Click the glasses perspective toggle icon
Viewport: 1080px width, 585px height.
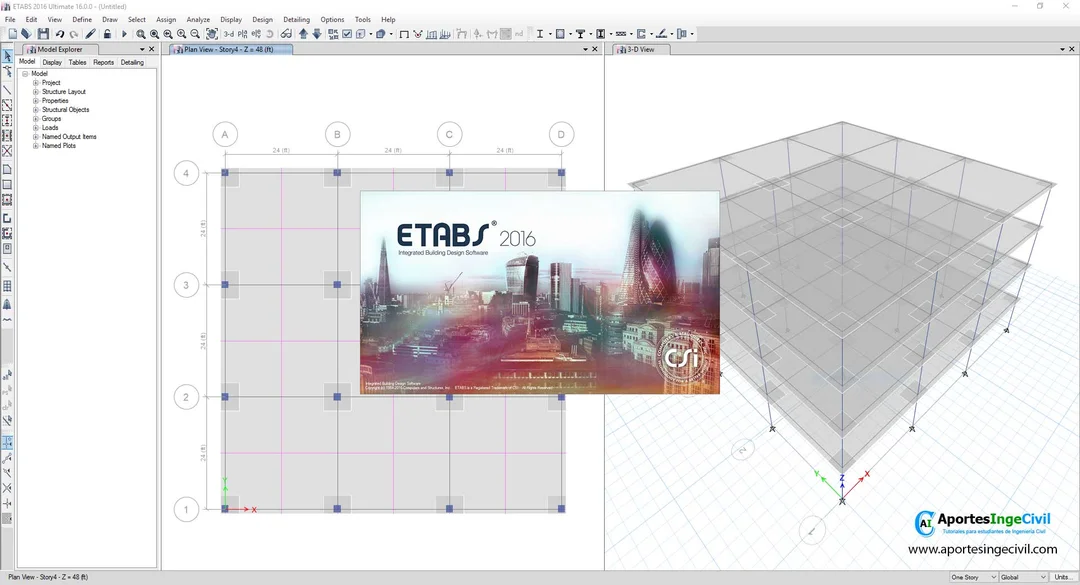click(x=286, y=34)
